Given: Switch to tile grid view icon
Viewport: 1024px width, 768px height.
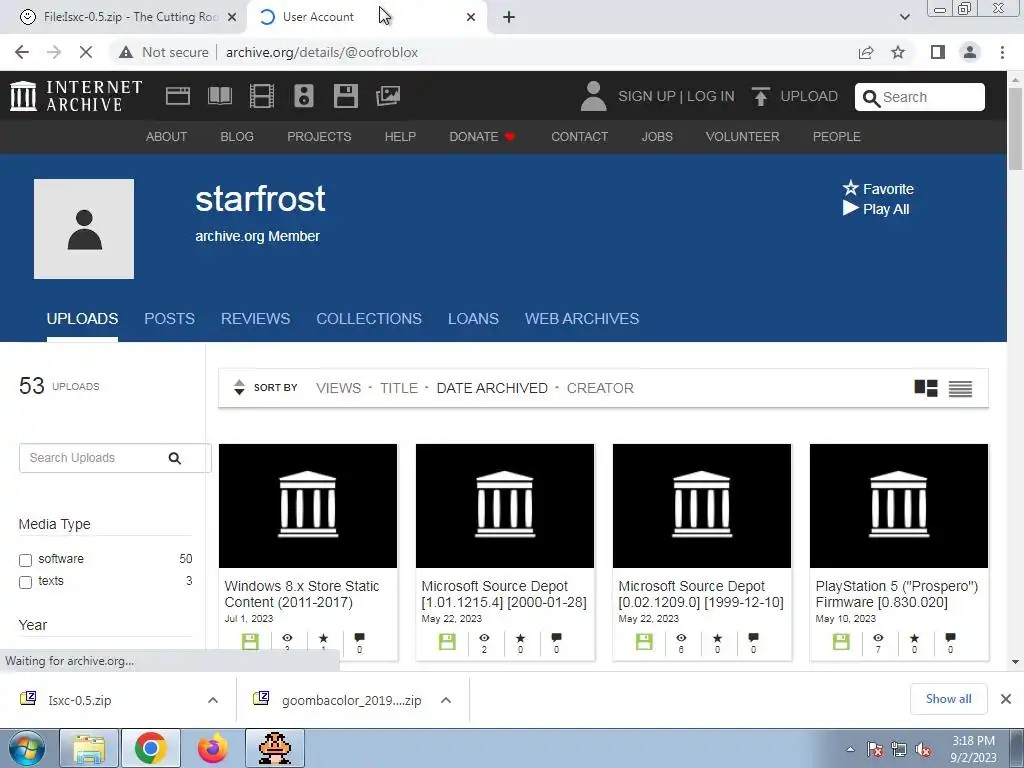Looking at the screenshot, I should coord(926,388).
